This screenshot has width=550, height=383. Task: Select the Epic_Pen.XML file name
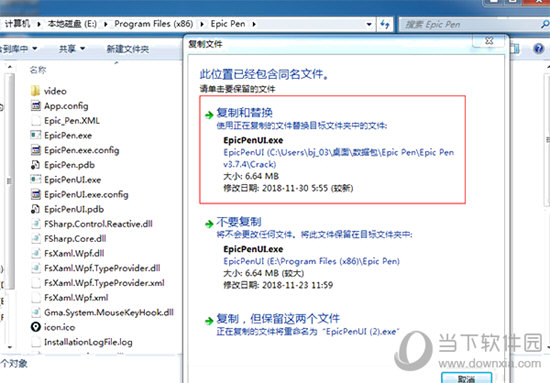72,121
